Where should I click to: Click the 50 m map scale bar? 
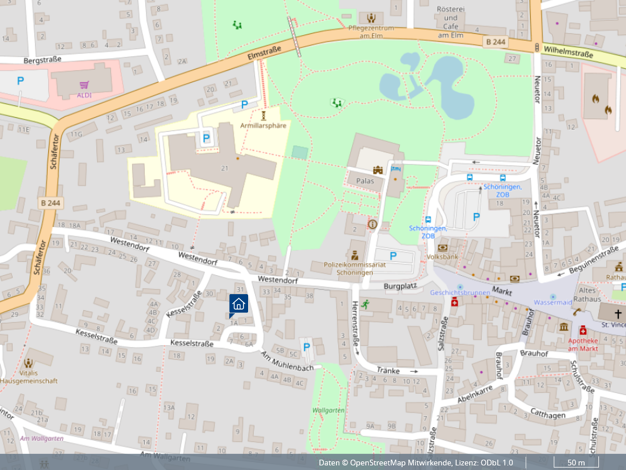click(x=576, y=462)
